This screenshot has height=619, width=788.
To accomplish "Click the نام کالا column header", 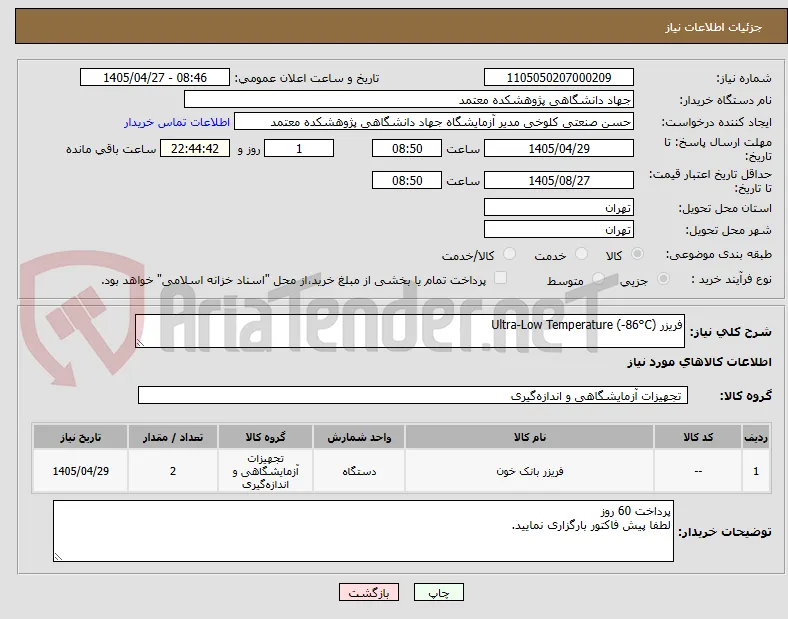I will pyautogui.click(x=529, y=437).
